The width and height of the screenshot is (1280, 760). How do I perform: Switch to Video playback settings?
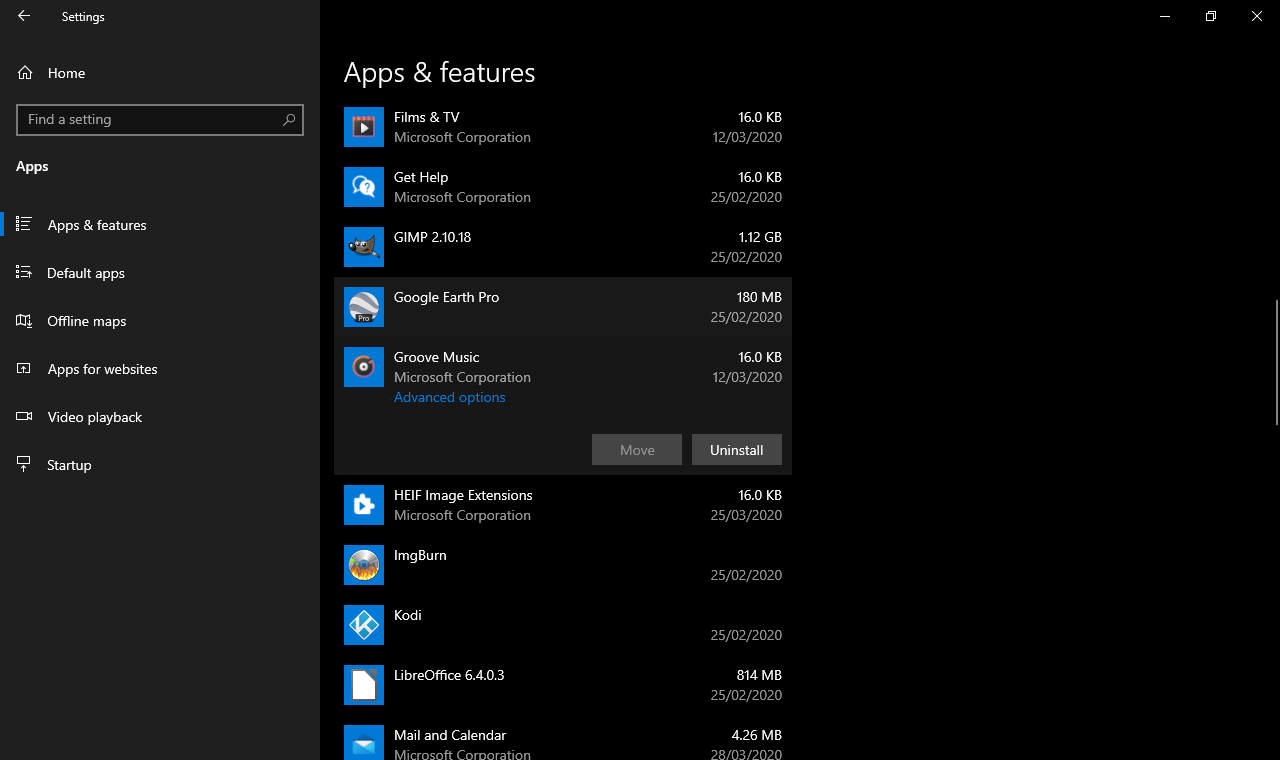[x=95, y=417]
